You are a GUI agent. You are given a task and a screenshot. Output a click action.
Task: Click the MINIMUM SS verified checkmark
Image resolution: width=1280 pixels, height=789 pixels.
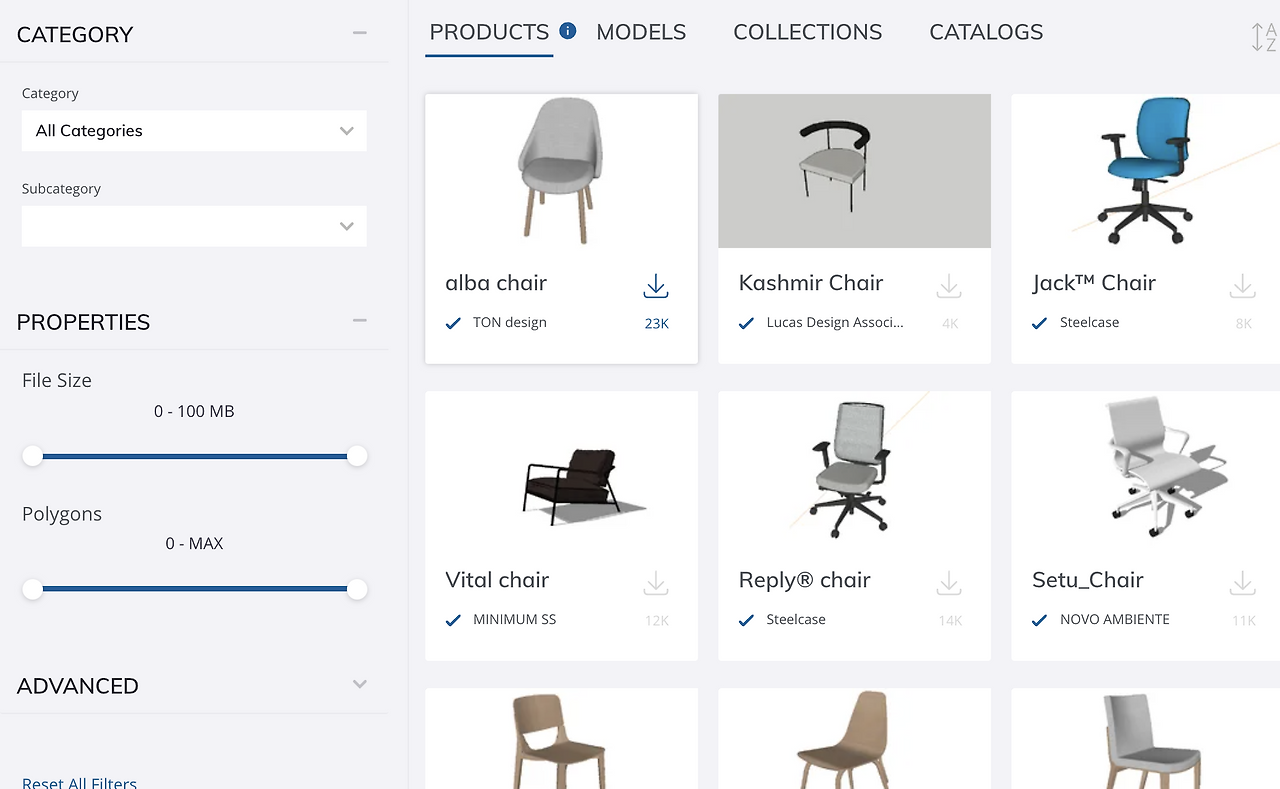tap(453, 620)
